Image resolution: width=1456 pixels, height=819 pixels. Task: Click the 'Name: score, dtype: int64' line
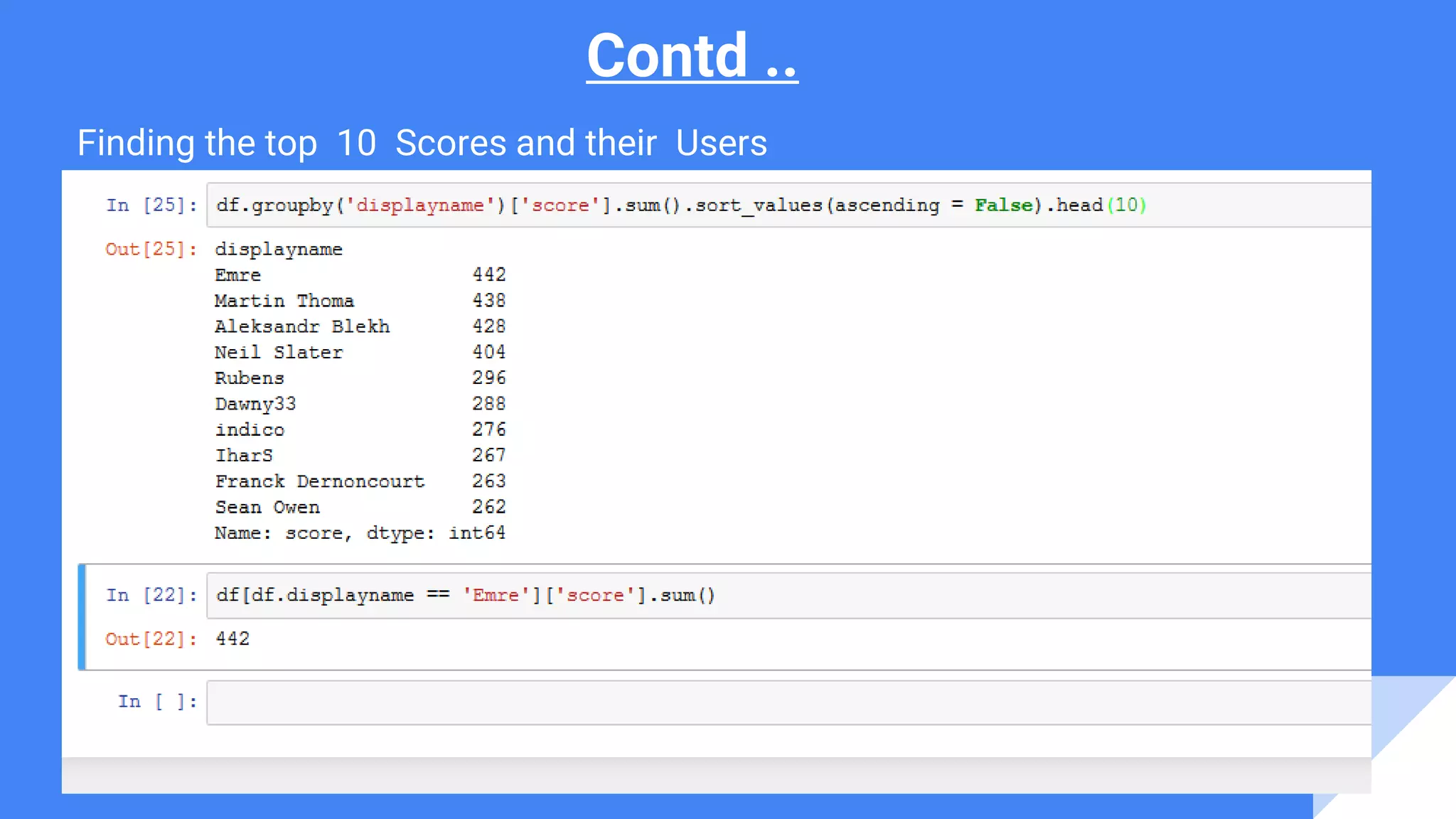point(360,533)
